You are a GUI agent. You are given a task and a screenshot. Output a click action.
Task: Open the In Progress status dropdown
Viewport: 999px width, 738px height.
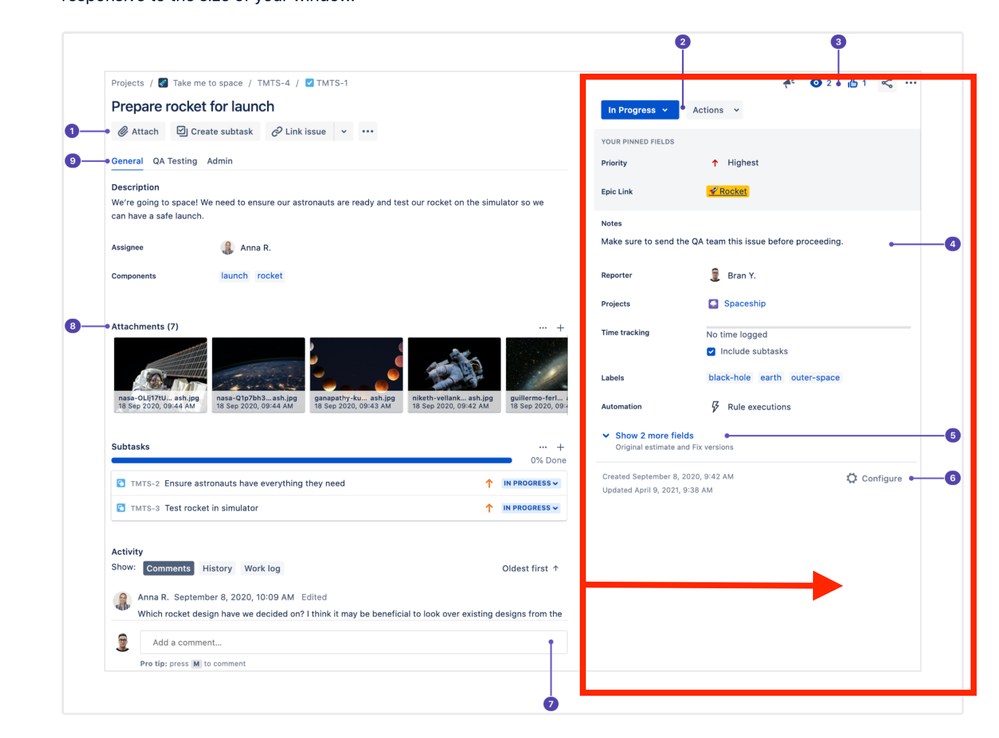point(639,110)
